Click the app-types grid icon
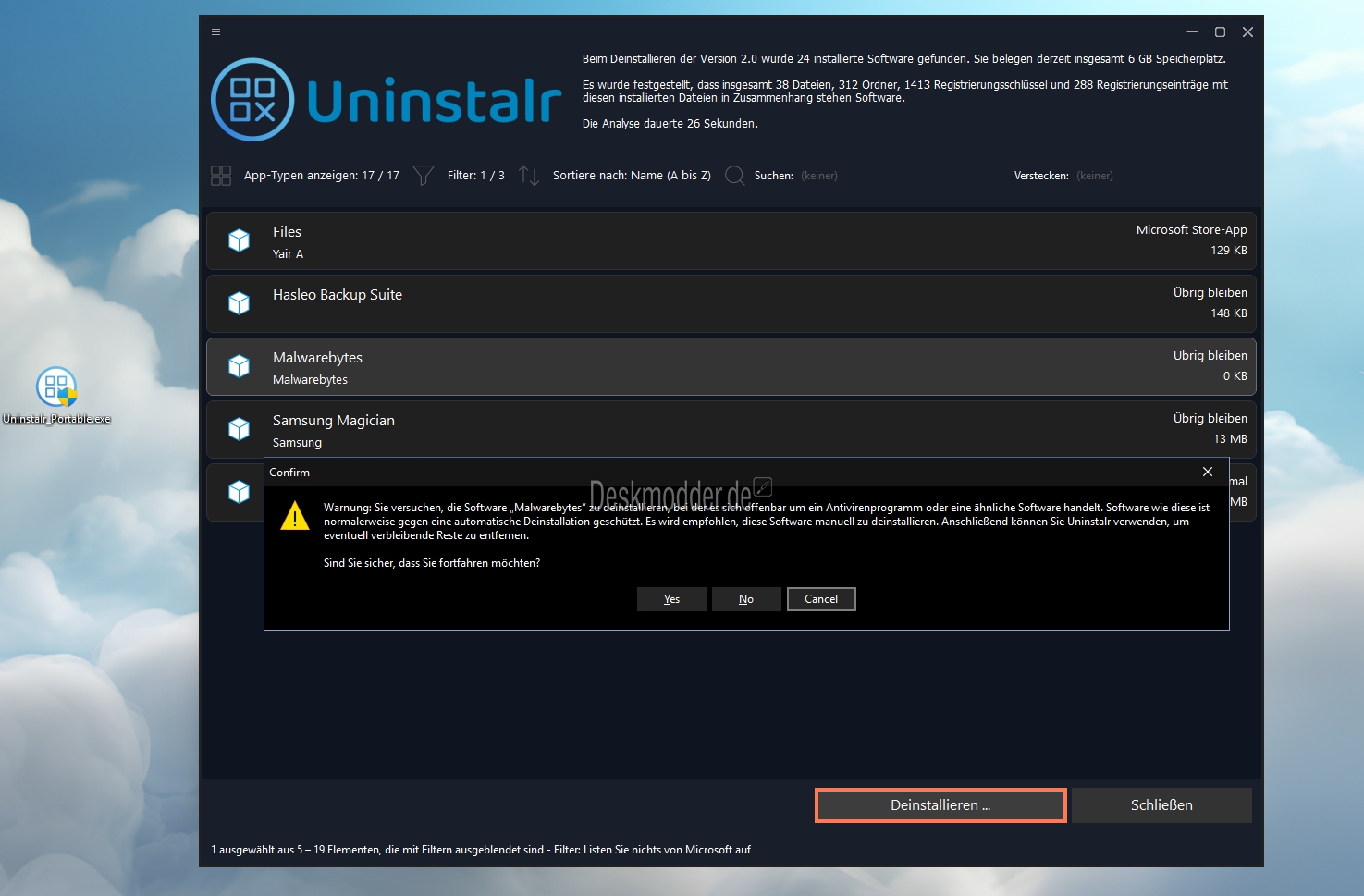Image resolution: width=1364 pixels, height=896 pixels. click(x=221, y=176)
